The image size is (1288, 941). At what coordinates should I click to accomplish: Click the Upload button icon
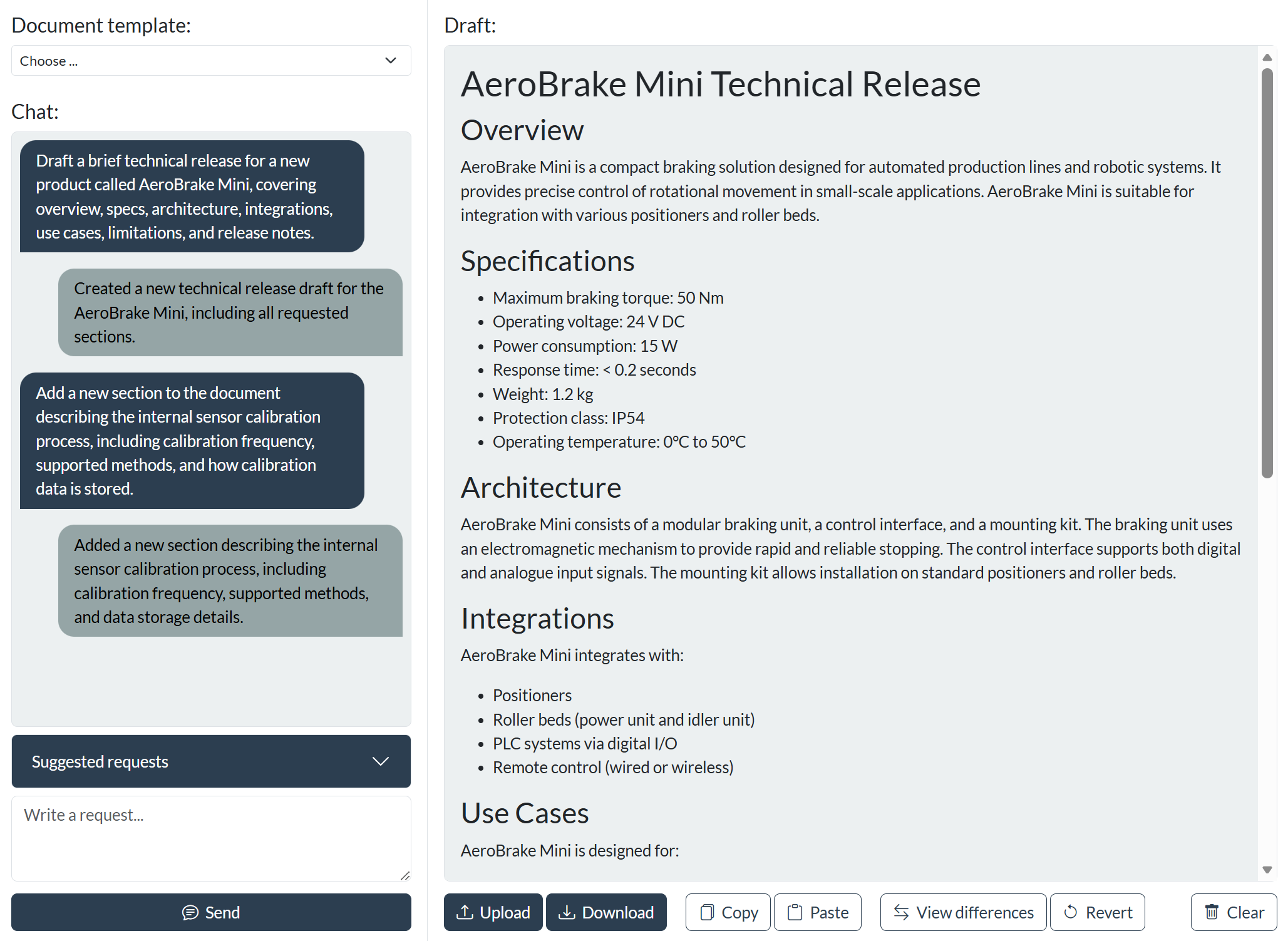[464, 912]
